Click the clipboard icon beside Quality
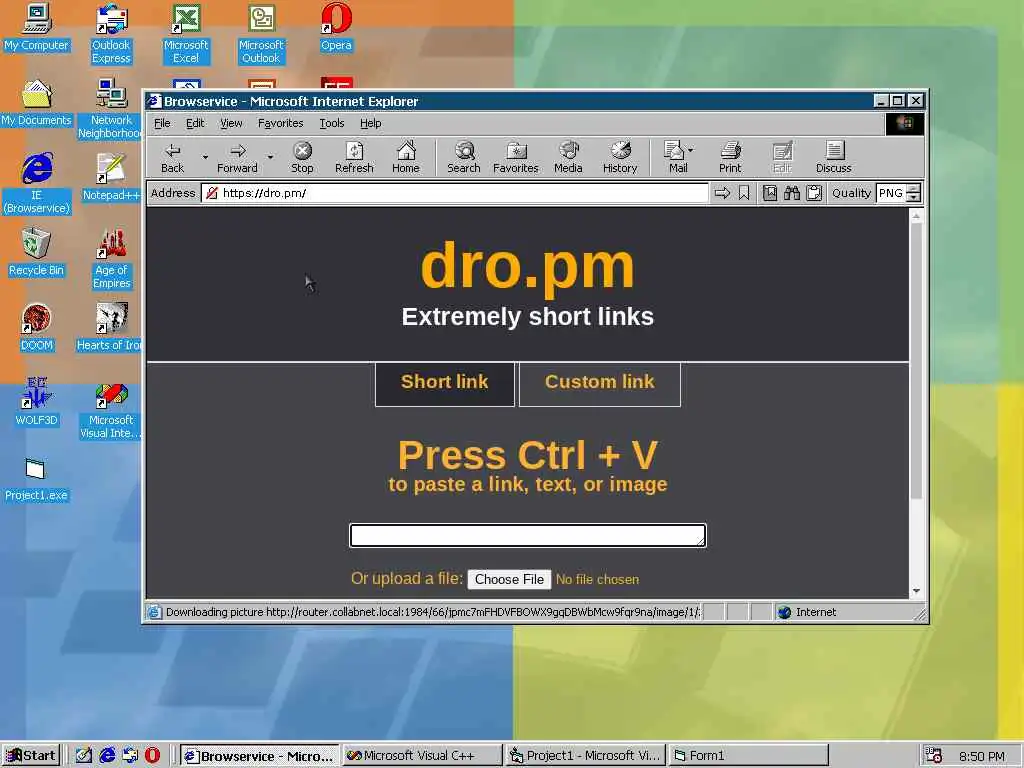This screenshot has width=1024, height=768. pyautogui.click(x=814, y=193)
